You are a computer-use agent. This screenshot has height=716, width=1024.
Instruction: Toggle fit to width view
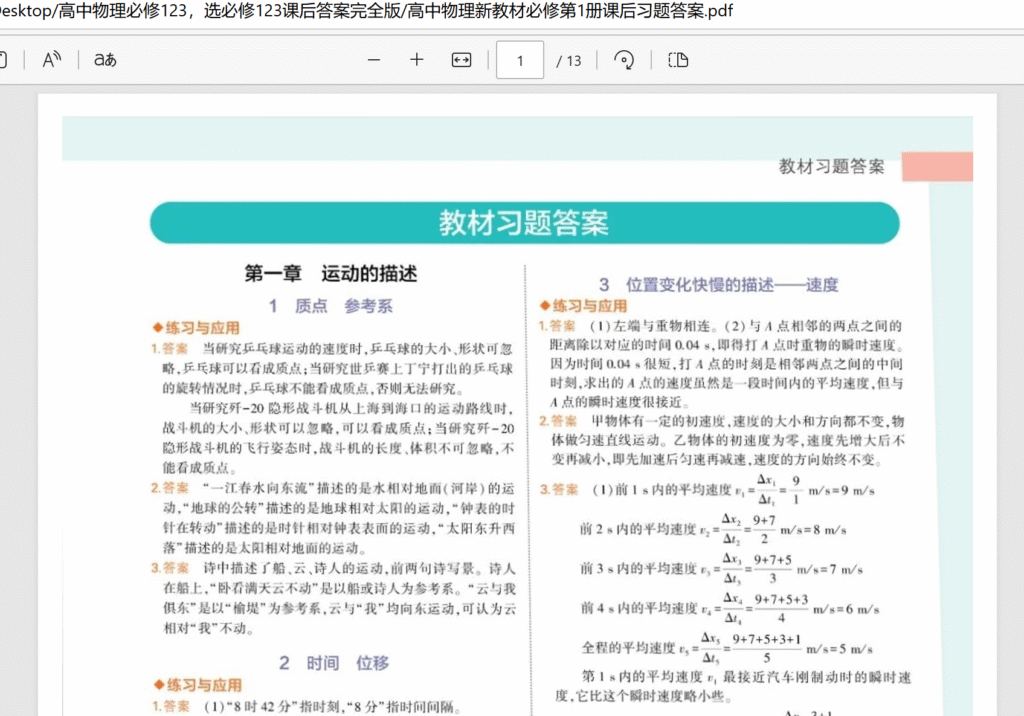tap(461, 60)
